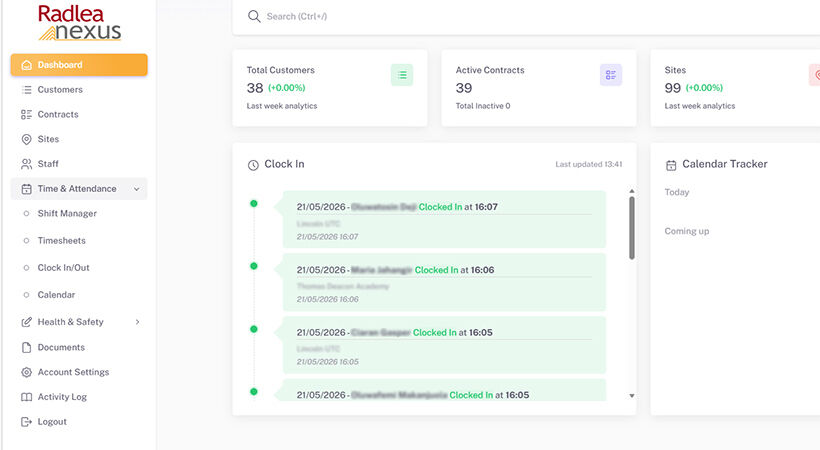Click the Radlea nexus logo
This screenshot has width=820, height=450.
point(79,23)
